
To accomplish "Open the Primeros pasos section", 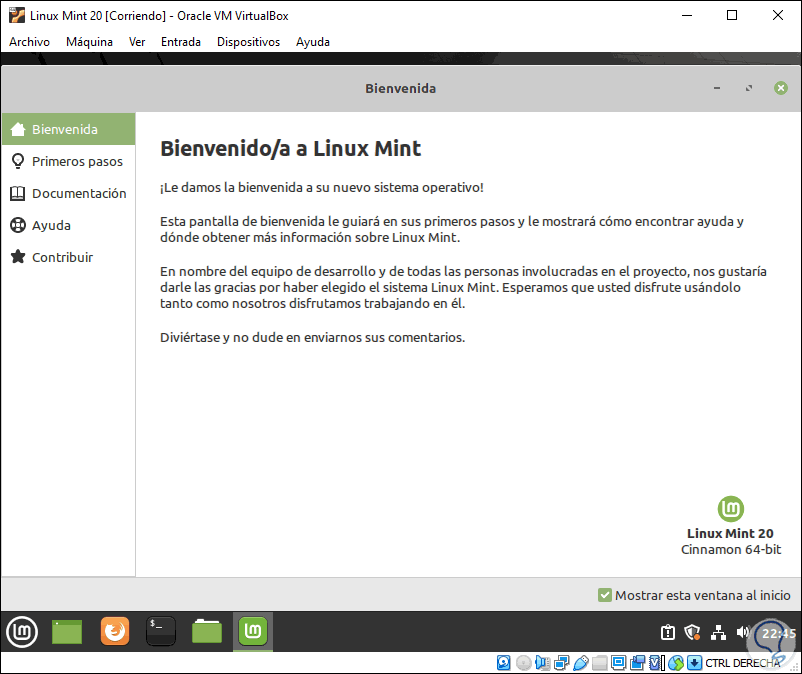I will click(x=69, y=161).
